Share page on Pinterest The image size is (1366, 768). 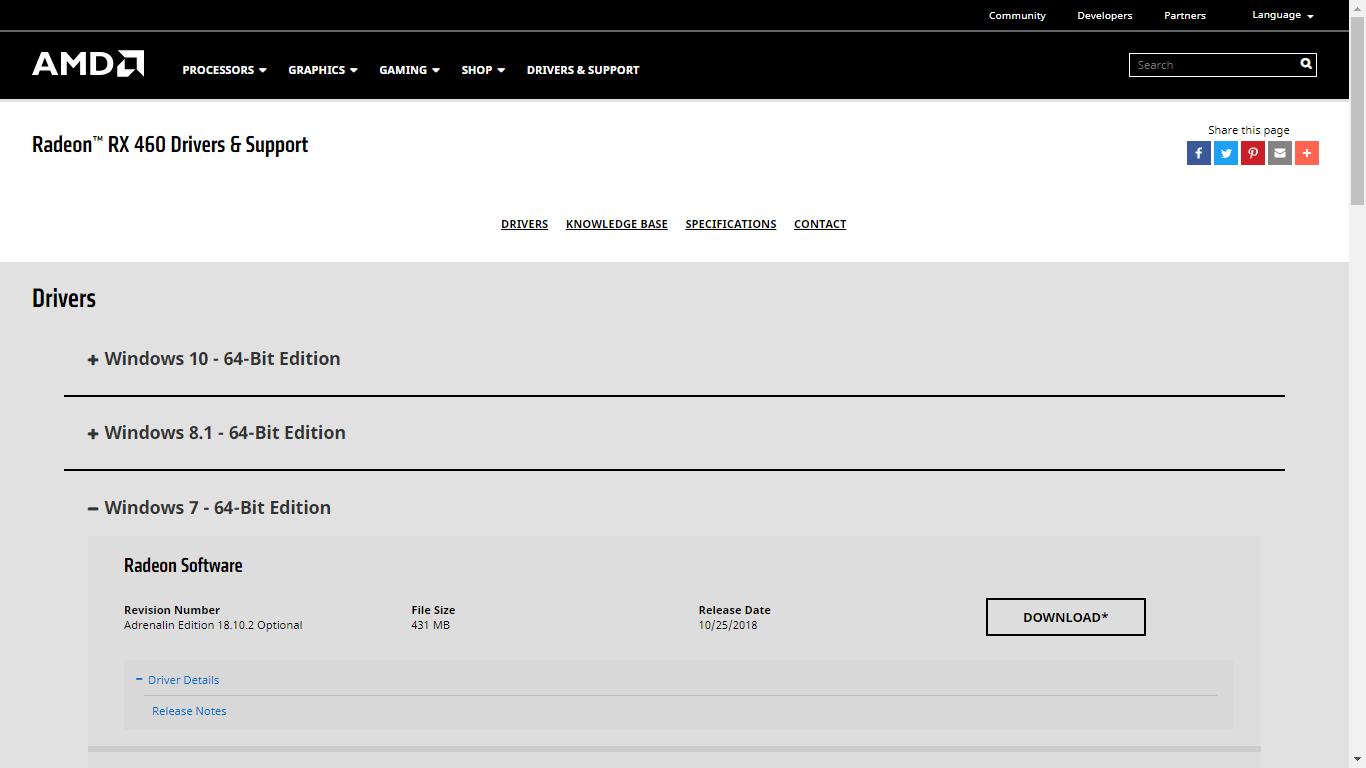click(1253, 153)
